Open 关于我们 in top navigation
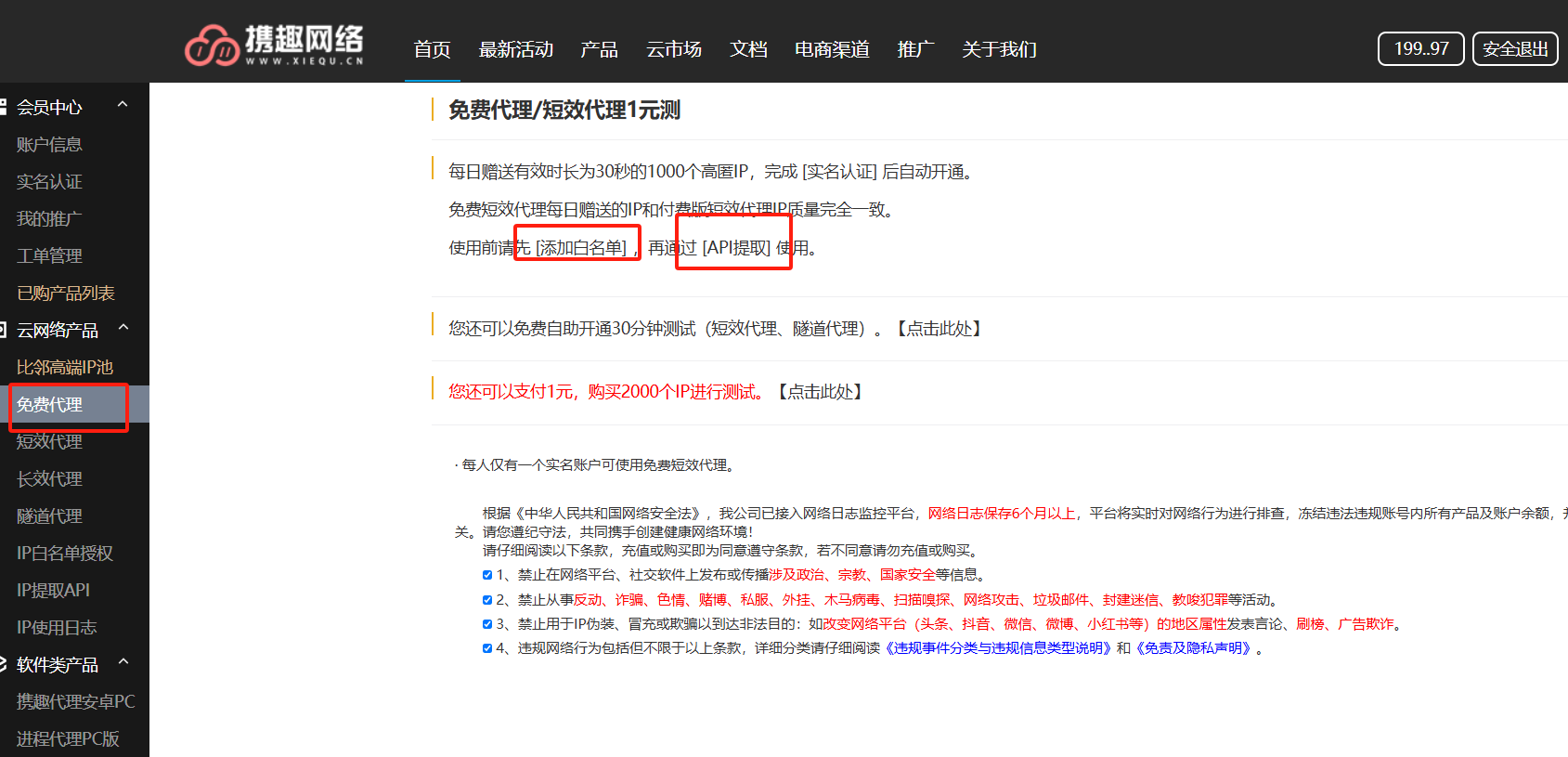This screenshot has height=757, width=1568. point(999,49)
